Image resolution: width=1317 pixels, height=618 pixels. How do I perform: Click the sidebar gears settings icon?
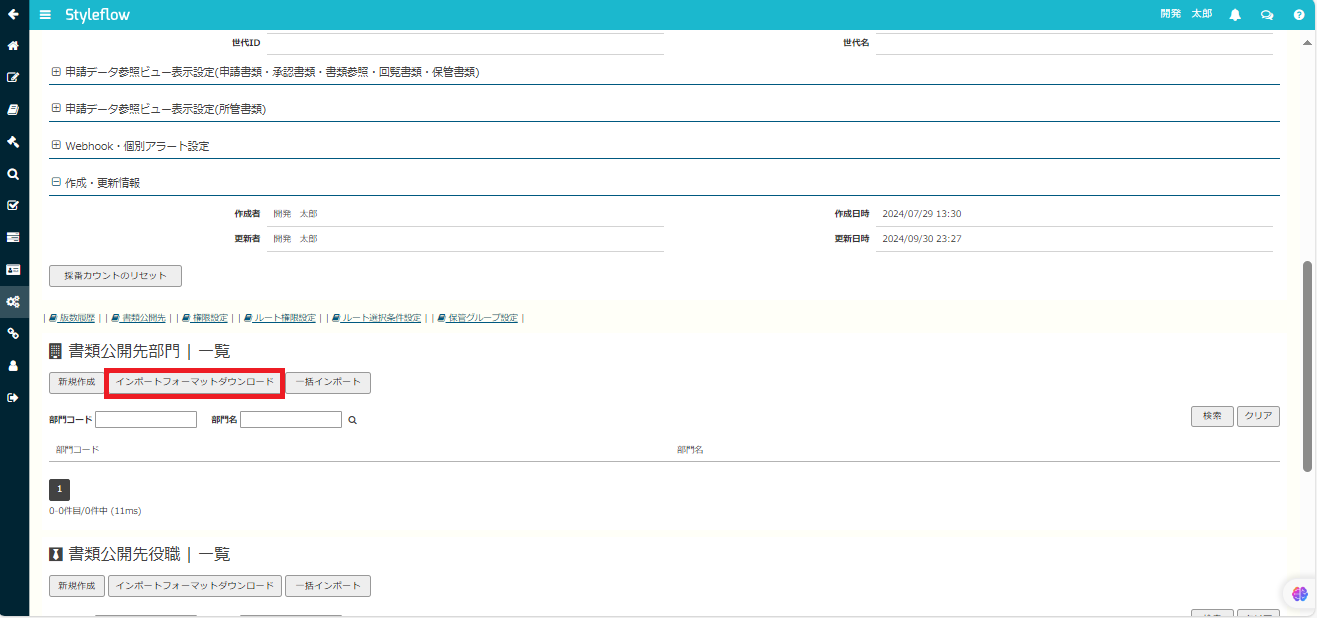[13, 301]
